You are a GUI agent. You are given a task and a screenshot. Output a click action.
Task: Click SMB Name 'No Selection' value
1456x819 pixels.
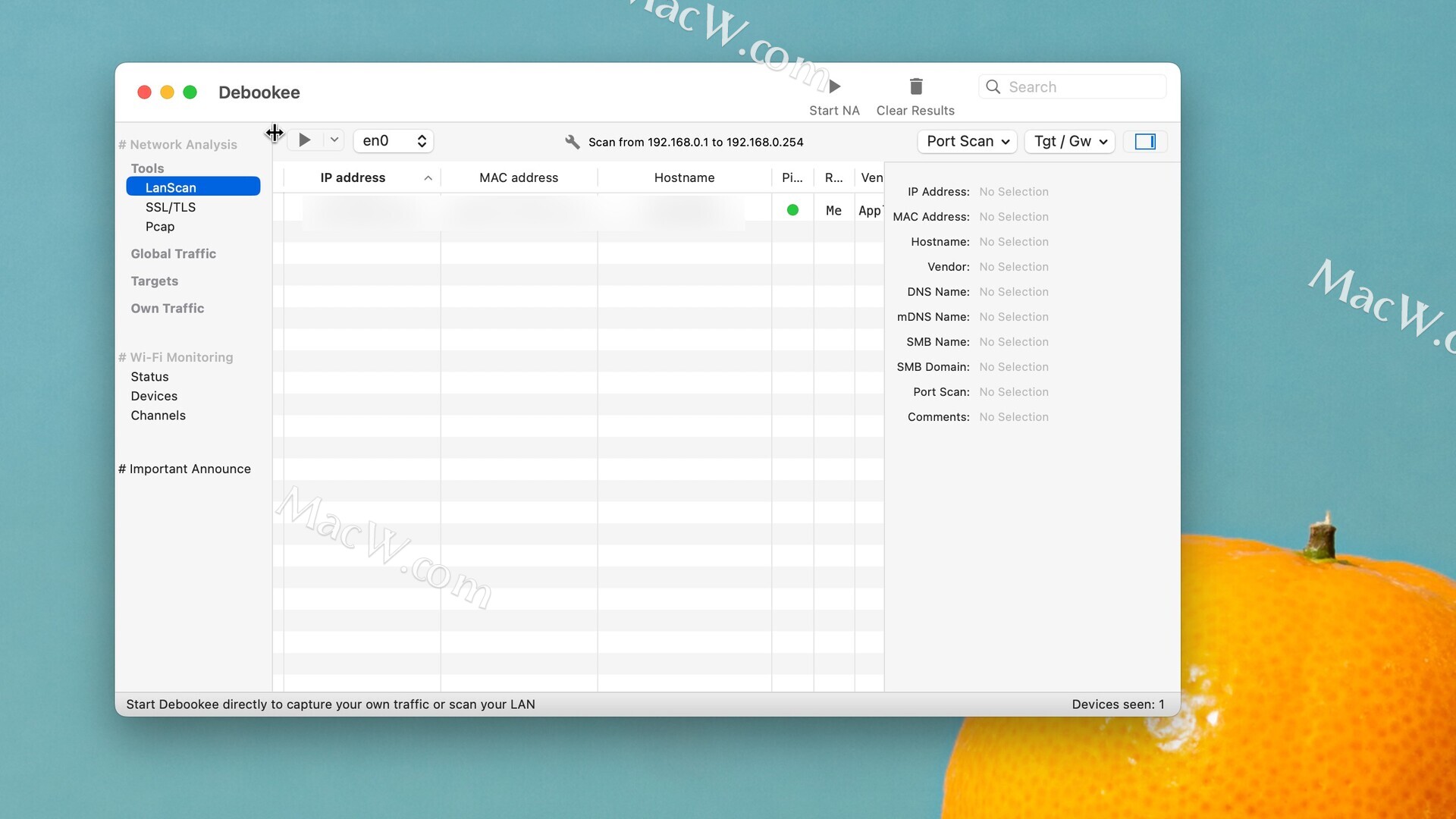click(1014, 342)
